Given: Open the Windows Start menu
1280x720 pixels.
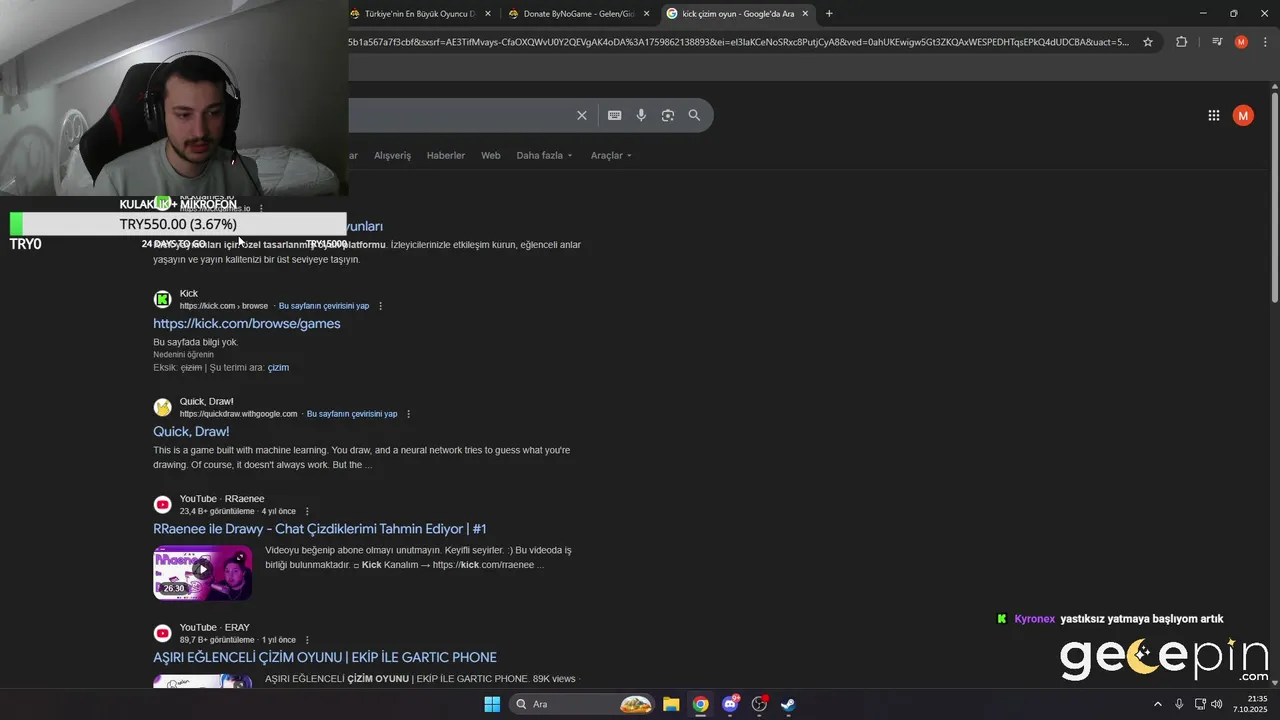Looking at the screenshot, I should pos(492,704).
